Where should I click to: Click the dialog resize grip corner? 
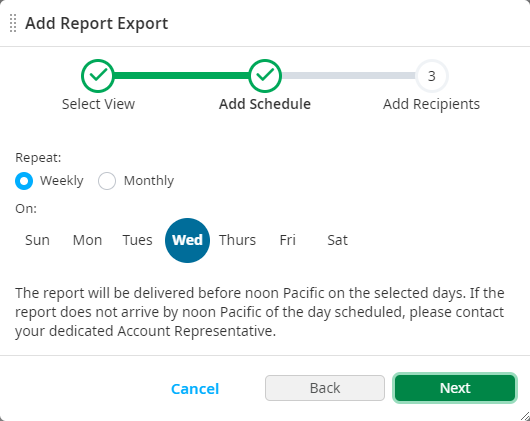click(525, 416)
